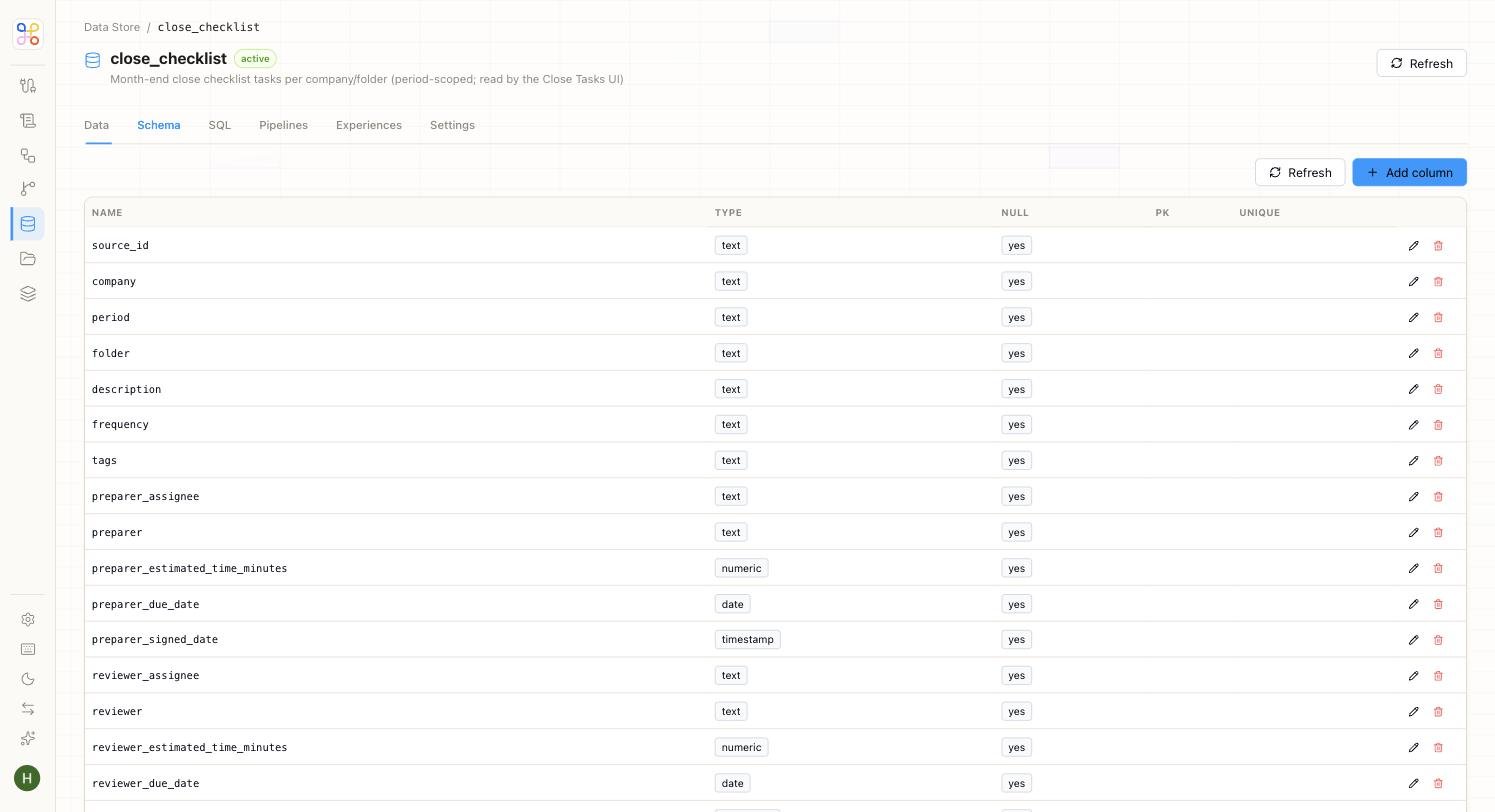Click the numeric type of preparer_estimated_time_minutes
This screenshot has height=812, width=1495.
point(741,568)
